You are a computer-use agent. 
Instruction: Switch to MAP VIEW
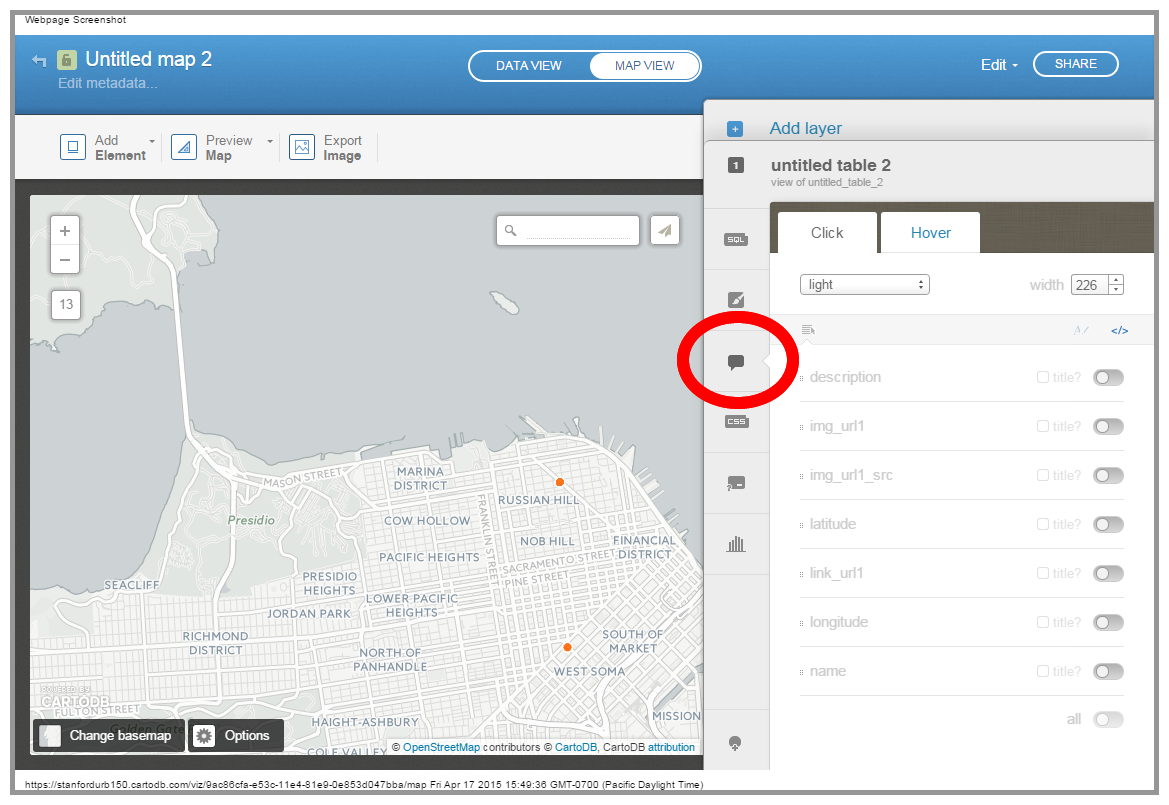click(x=644, y=66)
